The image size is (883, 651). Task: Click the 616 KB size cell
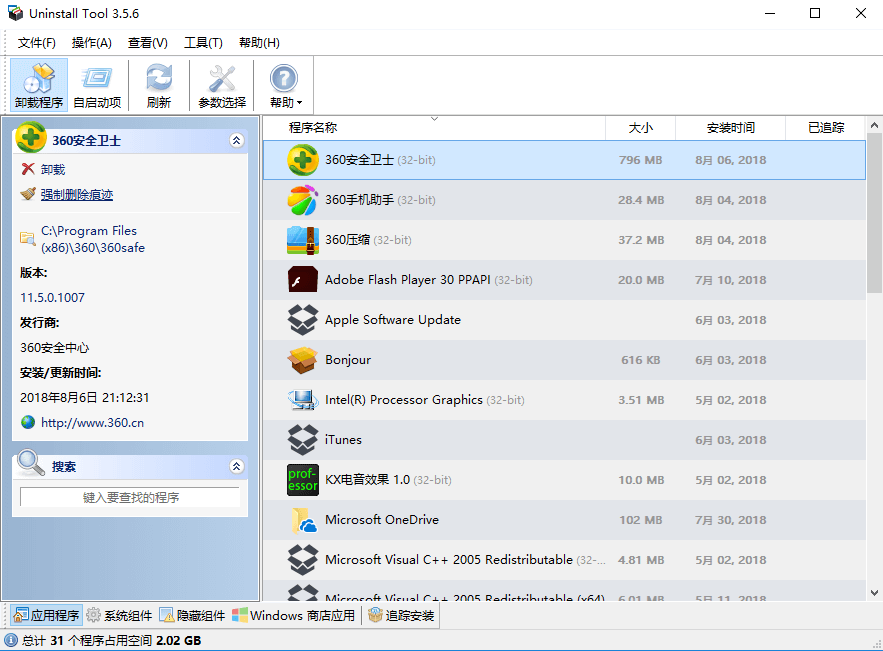[640, 360]
